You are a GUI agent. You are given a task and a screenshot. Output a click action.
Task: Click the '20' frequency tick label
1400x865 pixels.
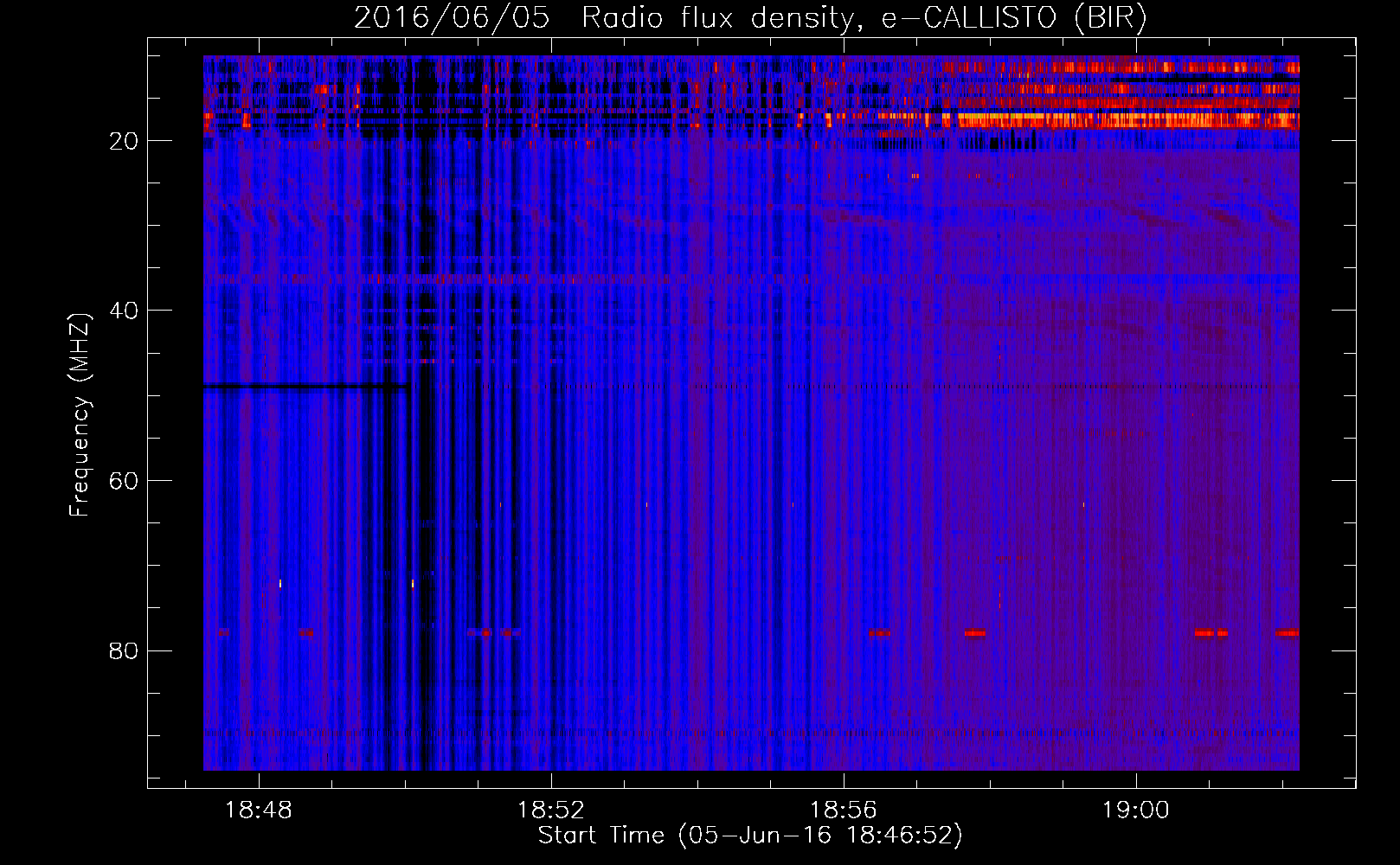pyautogui.click(x=125, y=141)
